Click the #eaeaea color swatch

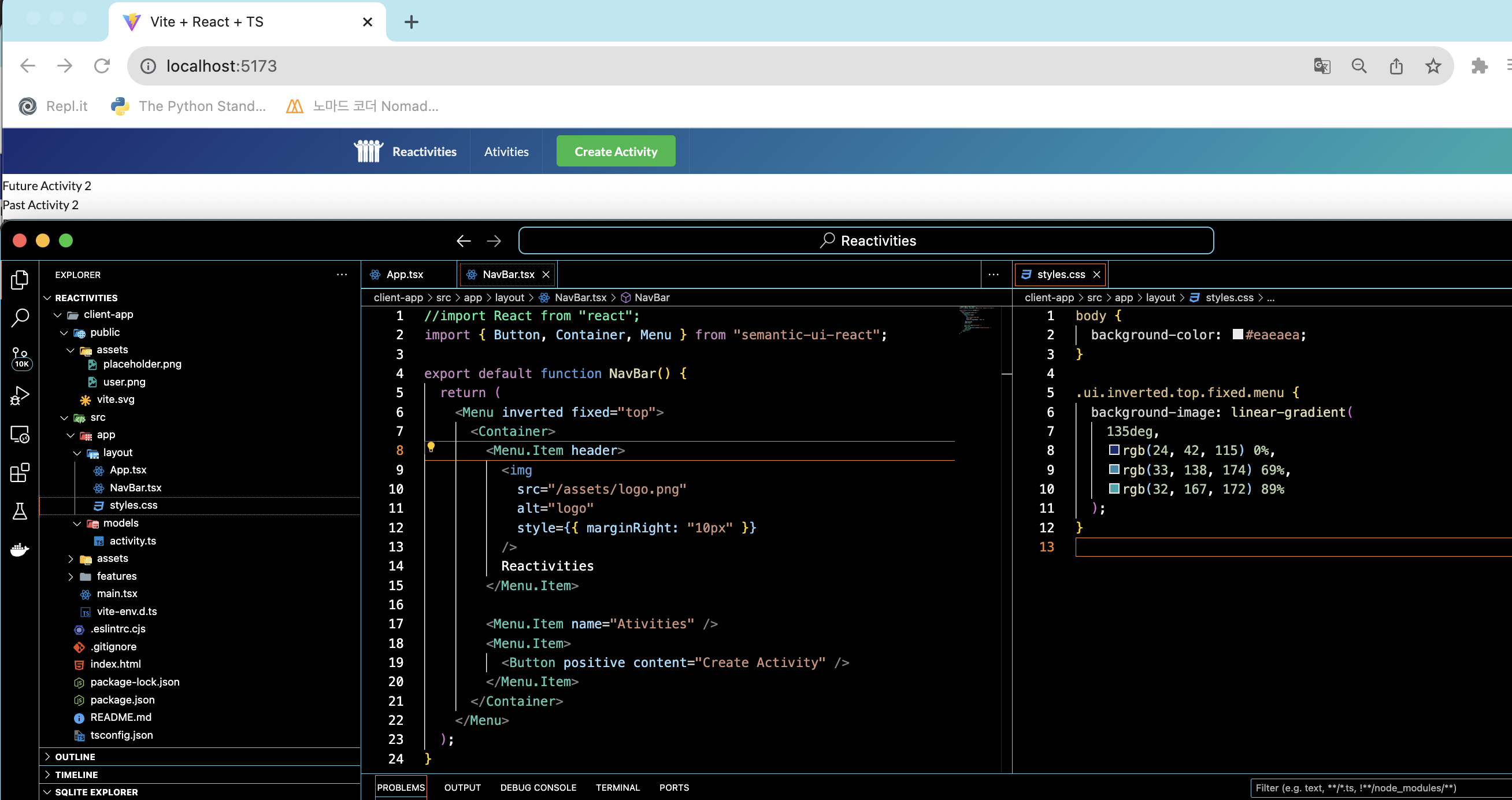[1237, 335]
